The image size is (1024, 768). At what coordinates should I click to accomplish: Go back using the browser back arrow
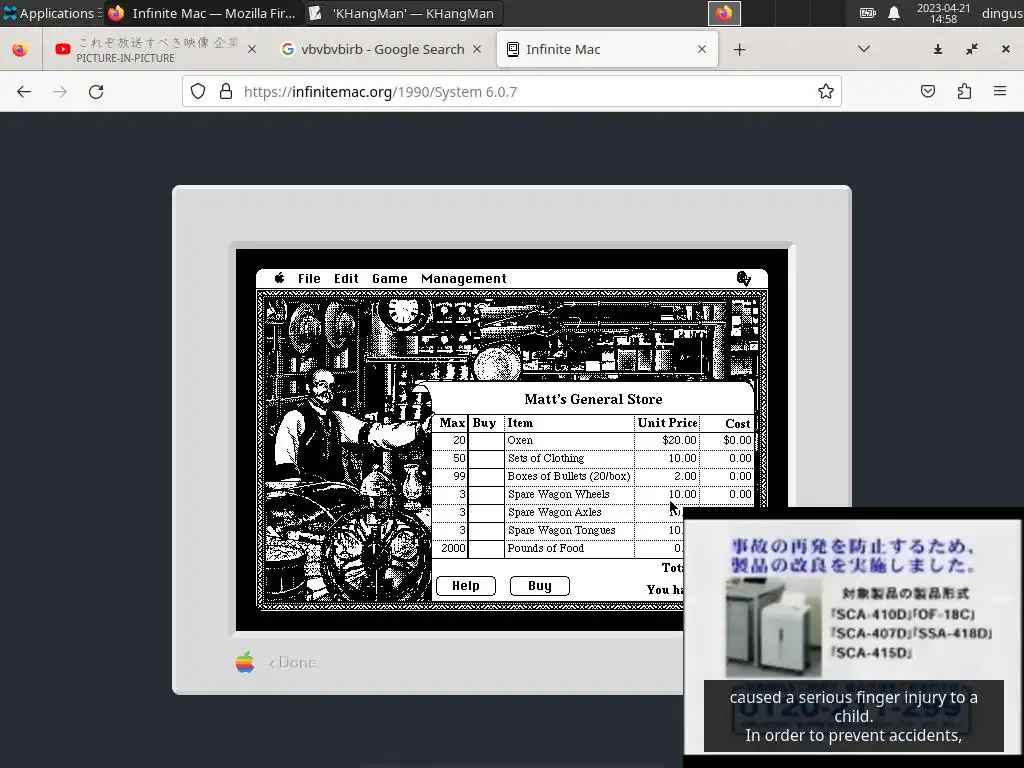pos(24,91)
